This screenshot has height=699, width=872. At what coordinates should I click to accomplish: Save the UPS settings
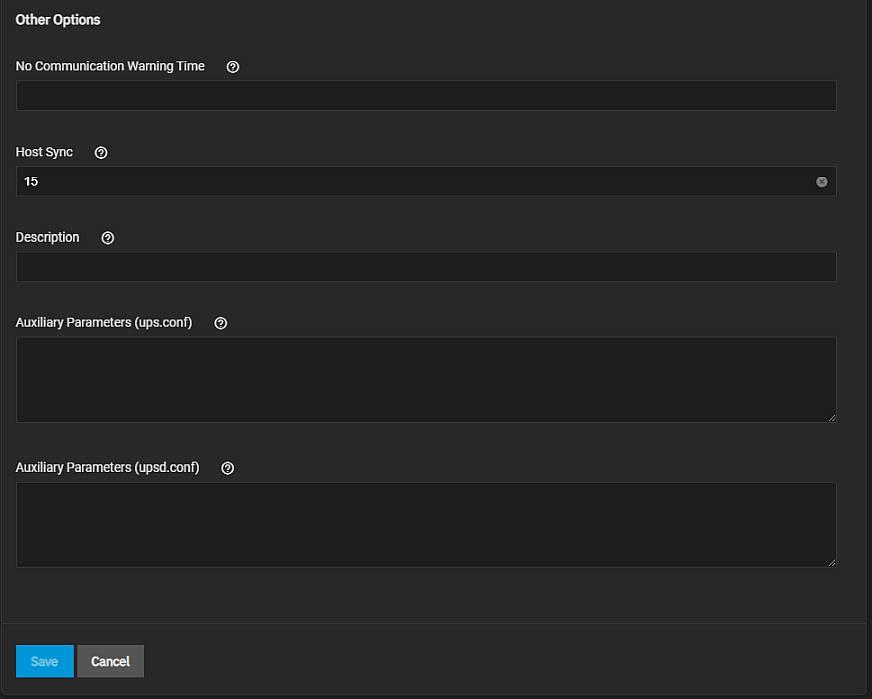pos(44,661)
